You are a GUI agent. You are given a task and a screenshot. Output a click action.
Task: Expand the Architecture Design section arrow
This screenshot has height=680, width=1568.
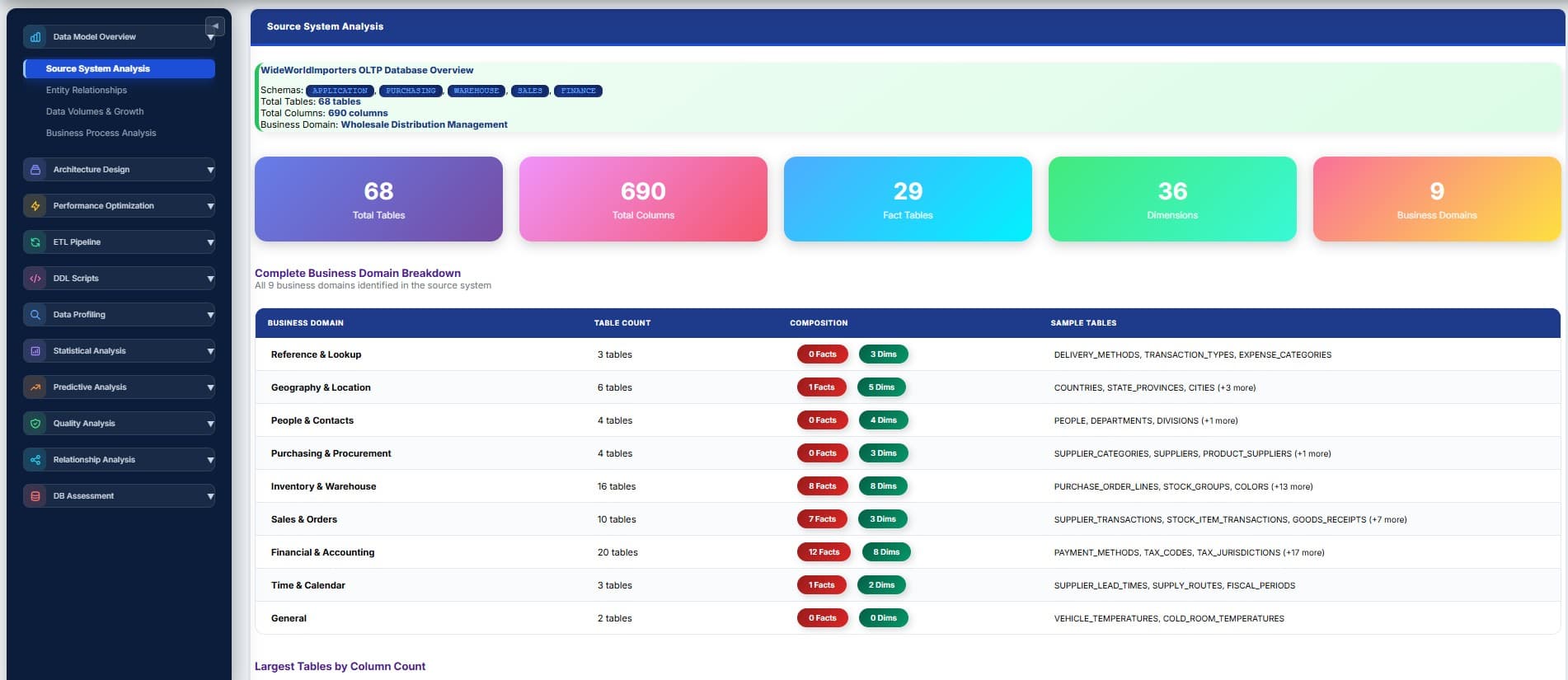[x=210, y=170]
